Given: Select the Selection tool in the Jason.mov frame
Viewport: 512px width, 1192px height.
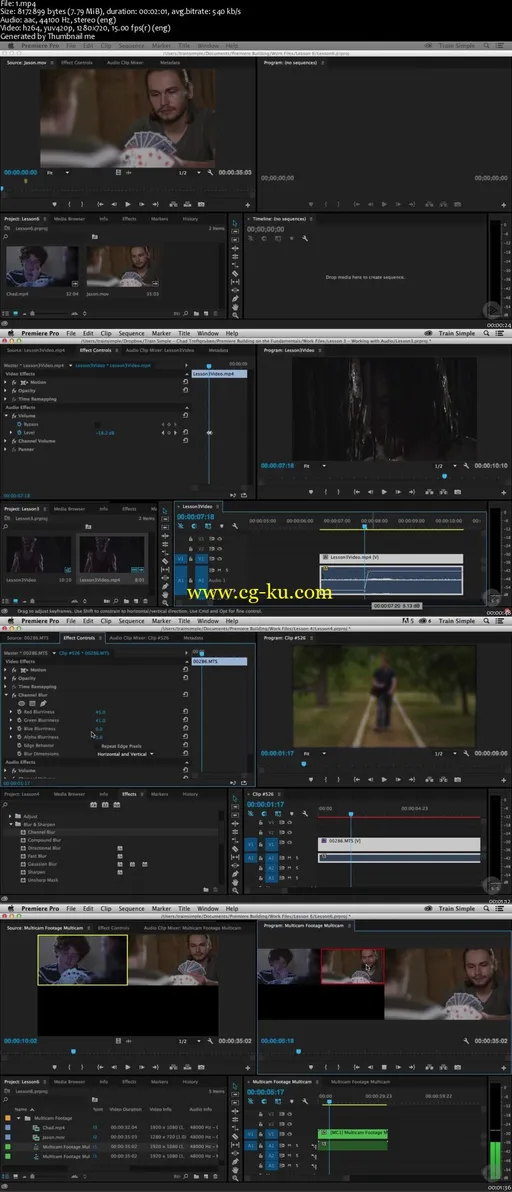Looking at the screenshot, I should (x=235, y=223).
